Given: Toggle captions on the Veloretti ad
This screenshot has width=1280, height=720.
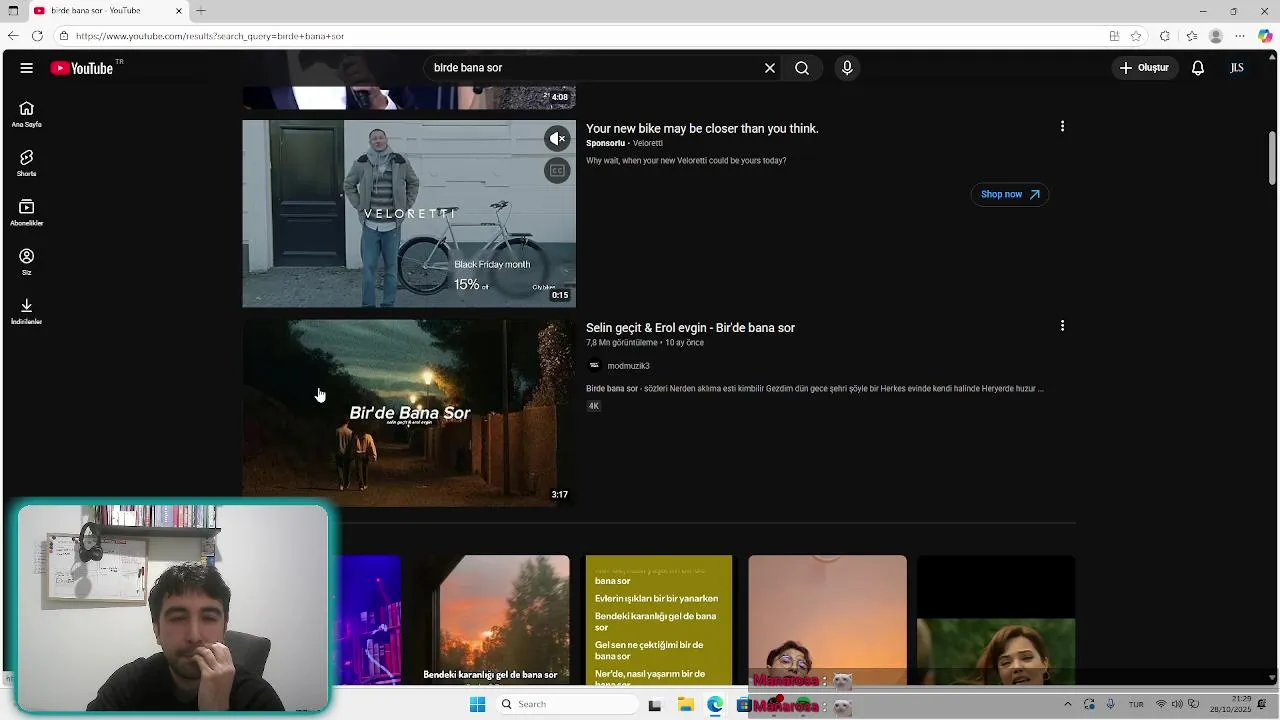Looking at the screenshot, I should 557,170.
